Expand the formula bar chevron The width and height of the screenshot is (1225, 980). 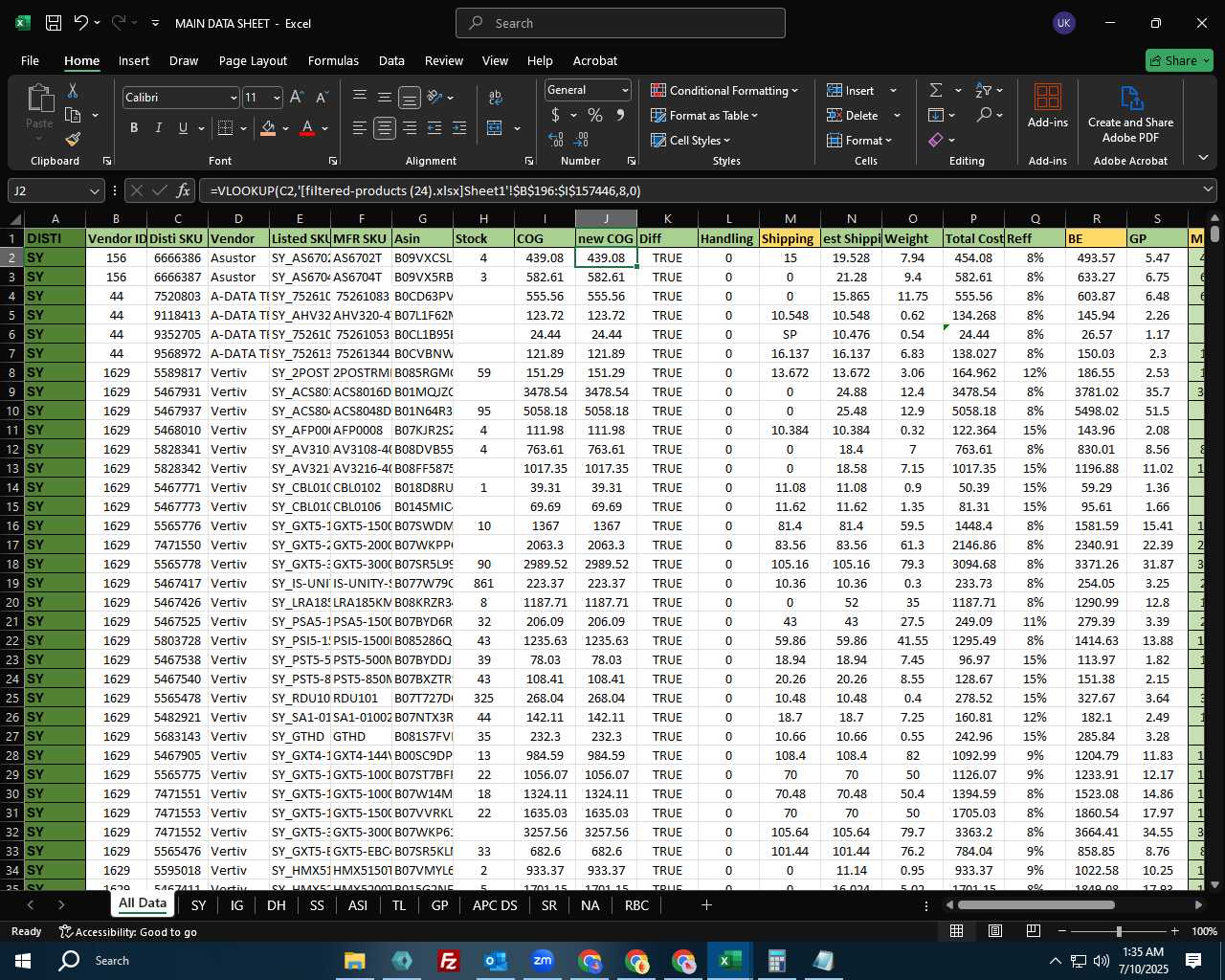click(x=1207, y=190)
